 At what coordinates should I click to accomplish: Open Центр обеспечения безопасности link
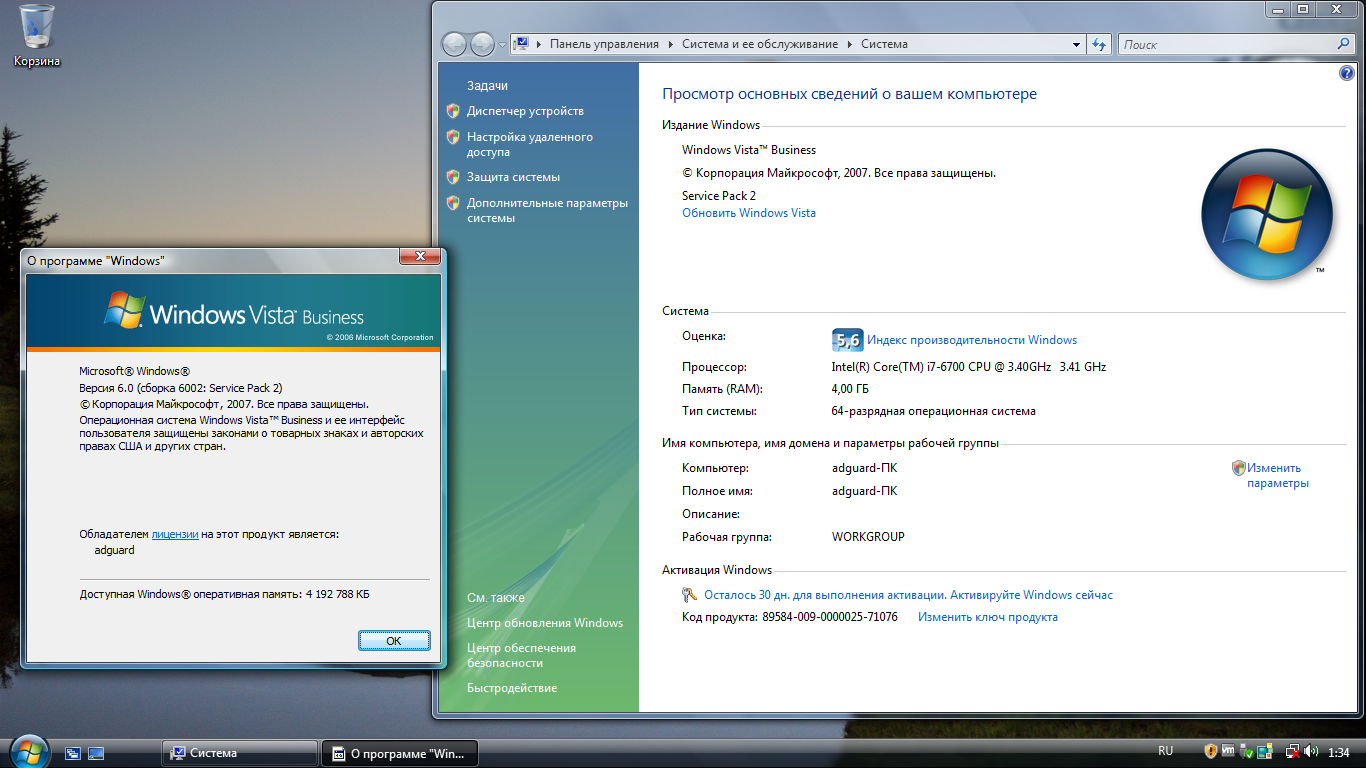(521, 656)
